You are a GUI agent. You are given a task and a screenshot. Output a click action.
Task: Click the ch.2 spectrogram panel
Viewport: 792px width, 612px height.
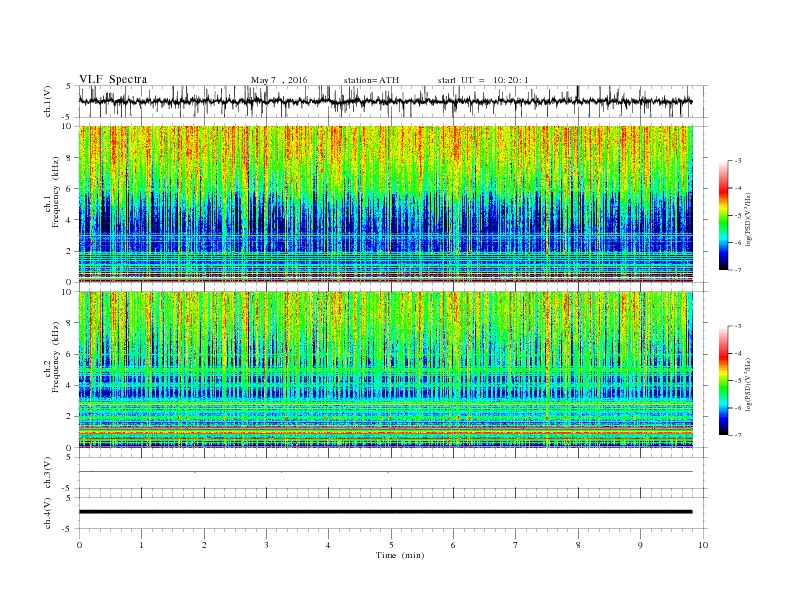pos(385,370)
